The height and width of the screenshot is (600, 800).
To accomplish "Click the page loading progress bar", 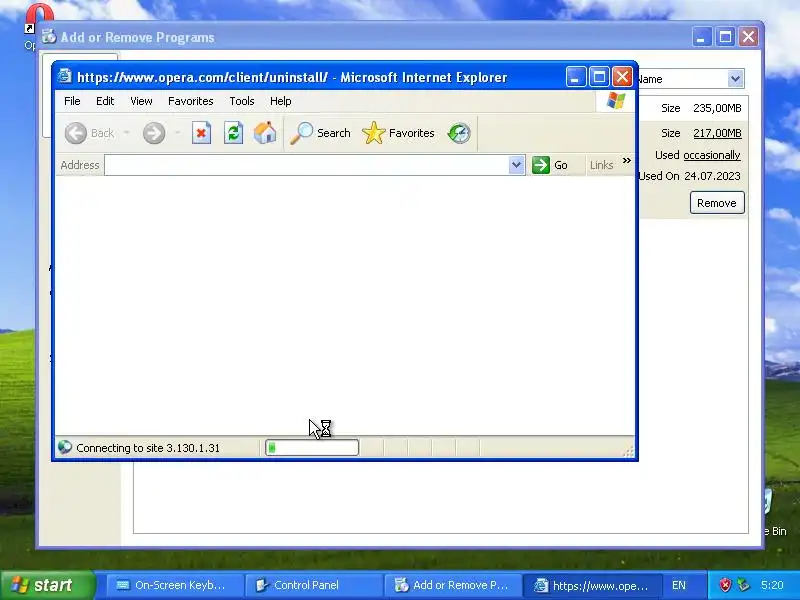I will pos(312,448).
